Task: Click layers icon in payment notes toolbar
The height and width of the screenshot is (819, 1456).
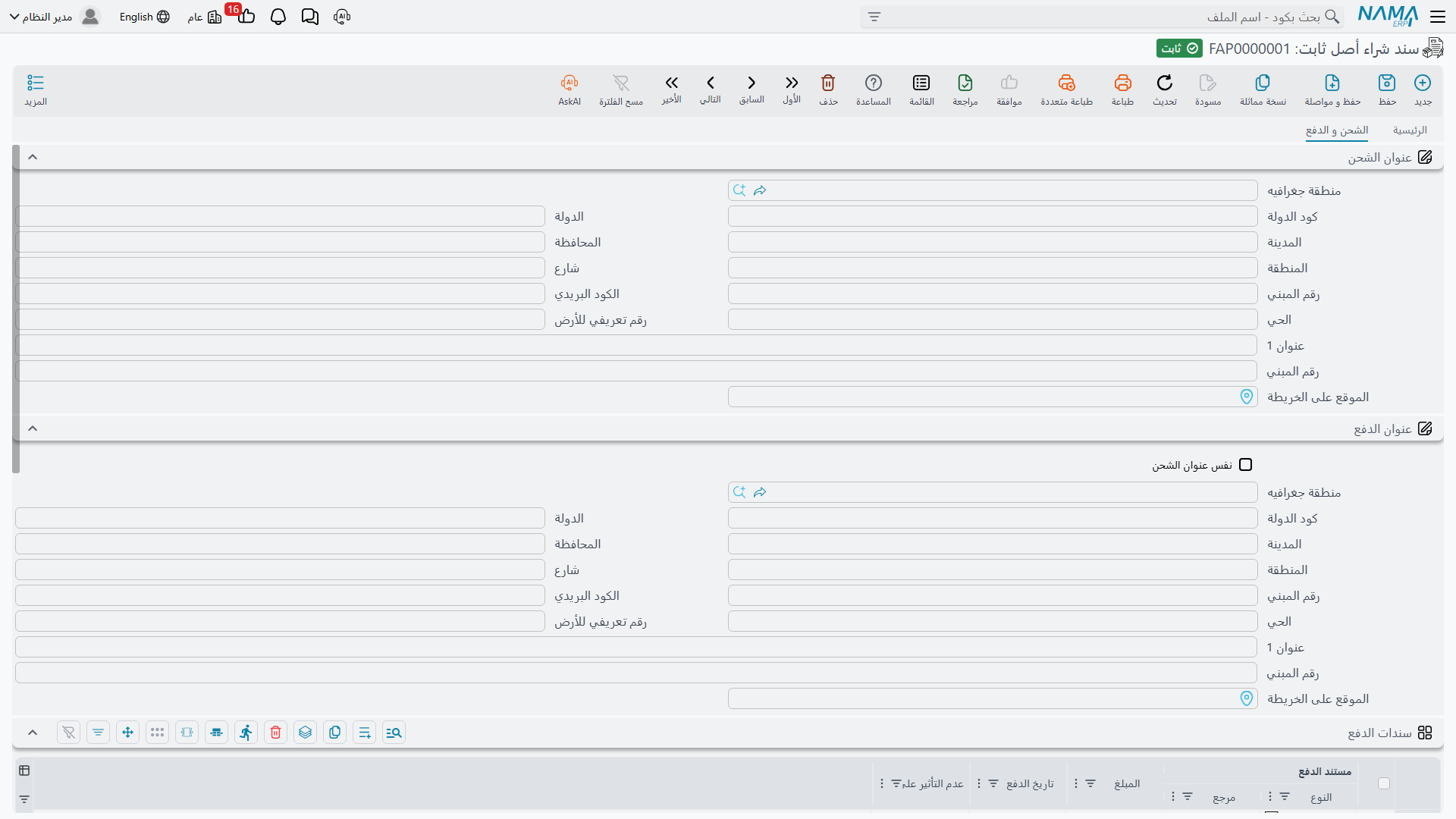Action: [305, 732]
